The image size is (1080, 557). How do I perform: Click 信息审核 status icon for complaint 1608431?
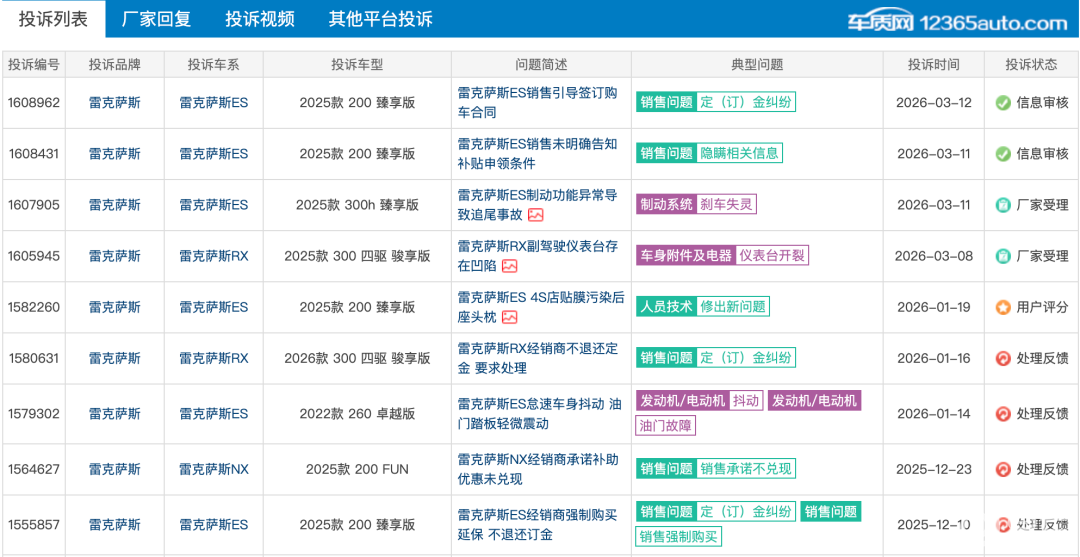coord(1003,154)
